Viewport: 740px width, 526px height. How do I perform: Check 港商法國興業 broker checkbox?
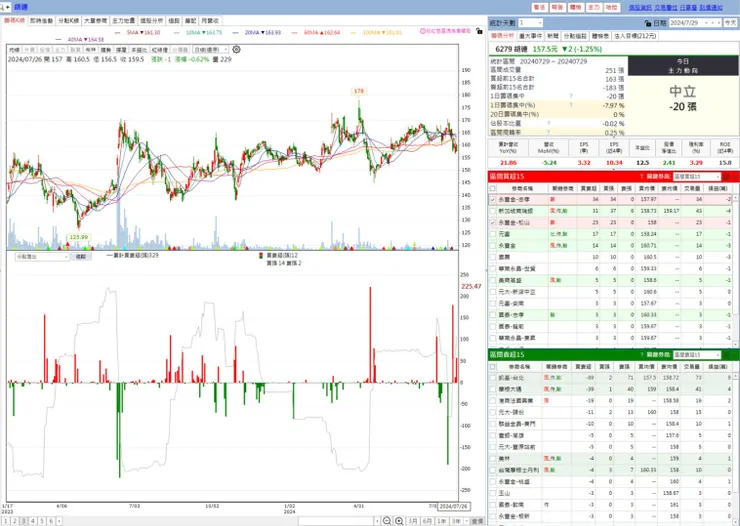pos(493,401)
